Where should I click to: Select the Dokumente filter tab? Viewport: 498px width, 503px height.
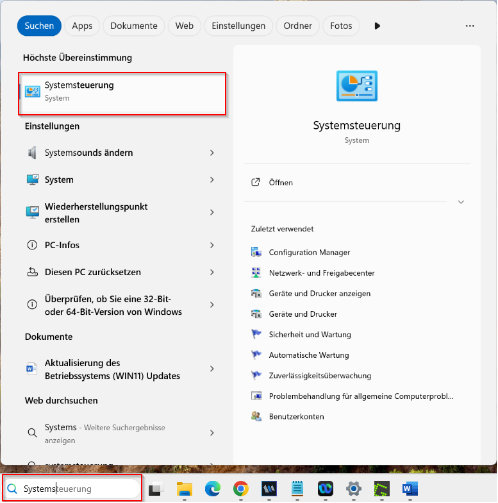tap(134, 26)
